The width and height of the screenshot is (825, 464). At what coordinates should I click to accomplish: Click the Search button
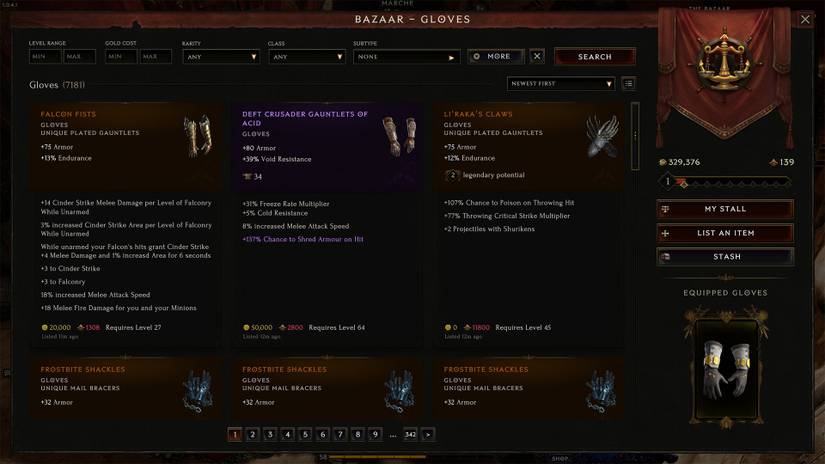[x=595, y=56]
